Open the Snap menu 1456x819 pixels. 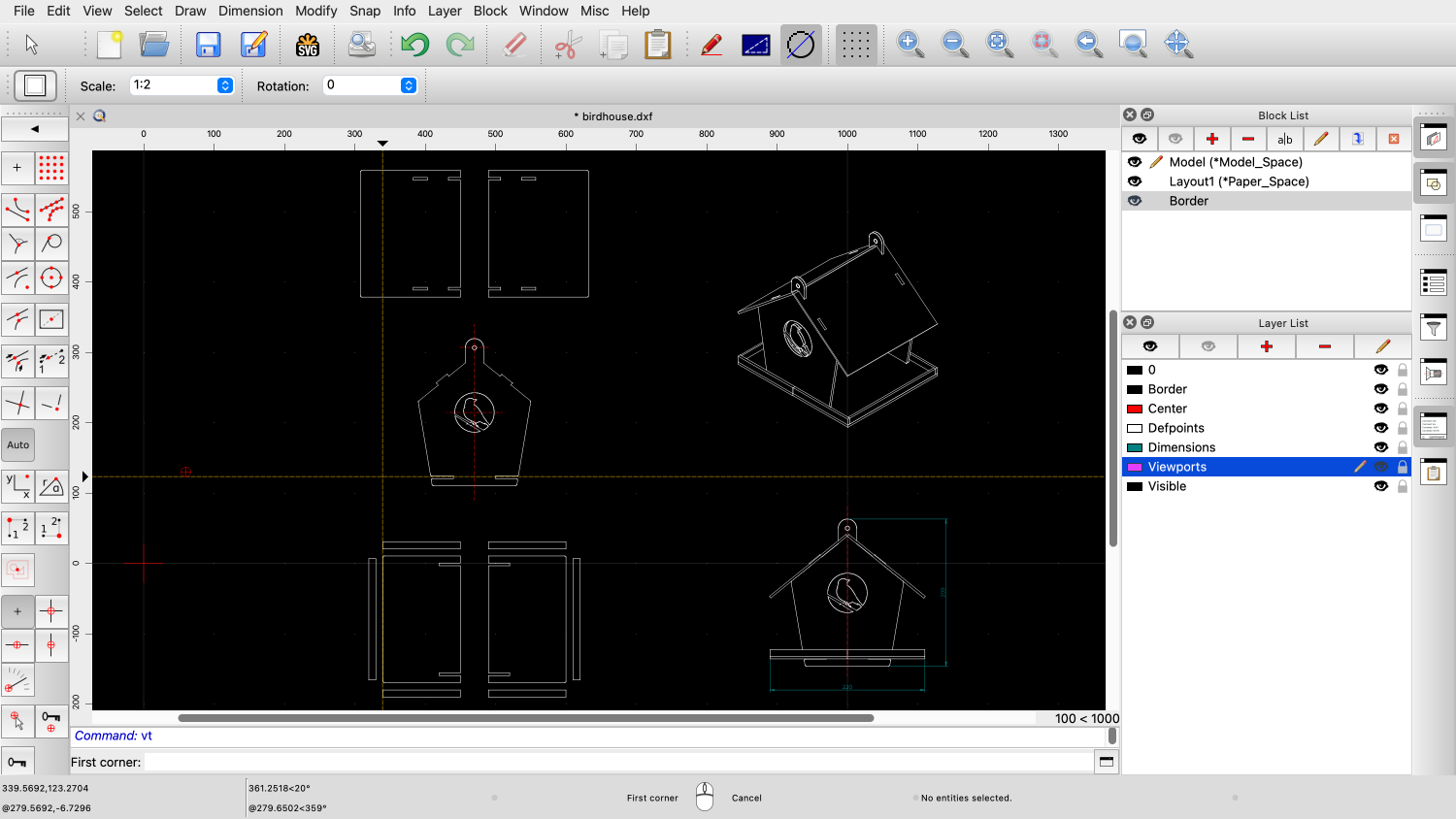(365, 11)
